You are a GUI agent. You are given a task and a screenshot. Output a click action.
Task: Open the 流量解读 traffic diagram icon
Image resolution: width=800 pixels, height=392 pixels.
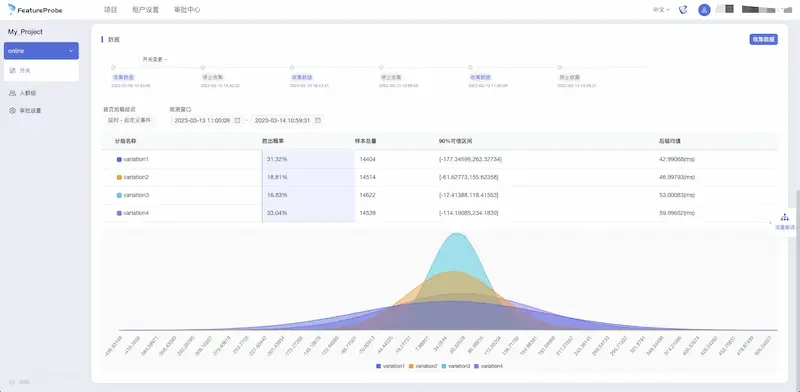[785, 218]
